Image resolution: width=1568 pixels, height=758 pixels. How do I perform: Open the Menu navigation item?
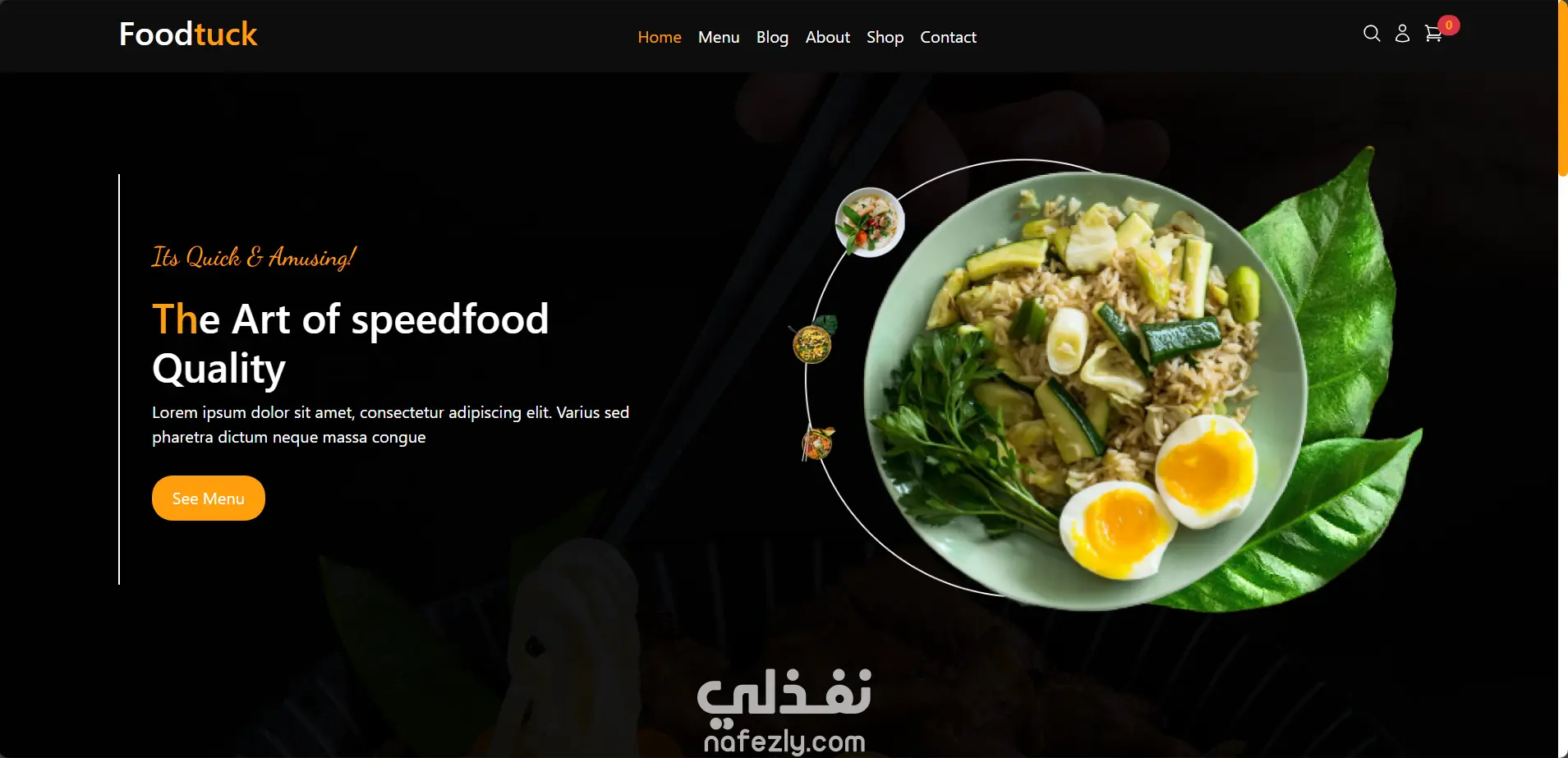coord(719,37)
